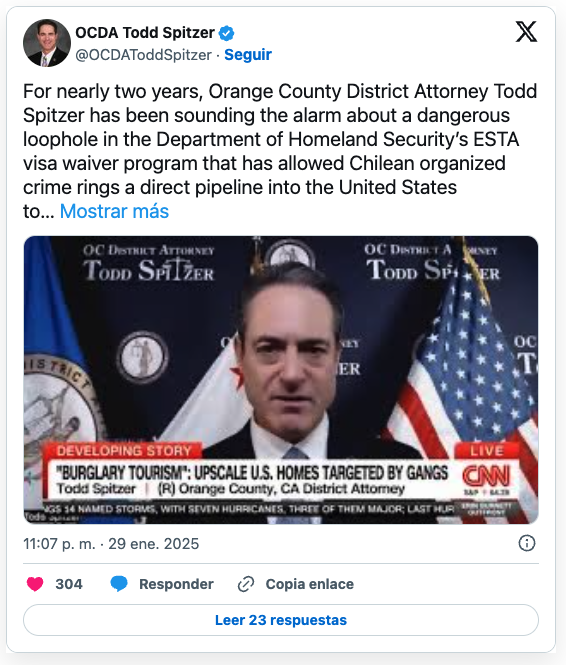Click the OCDA Todd Spitzer display name
Image resolution: width=566 pixels, height=665 pixels.
[145, 33]
